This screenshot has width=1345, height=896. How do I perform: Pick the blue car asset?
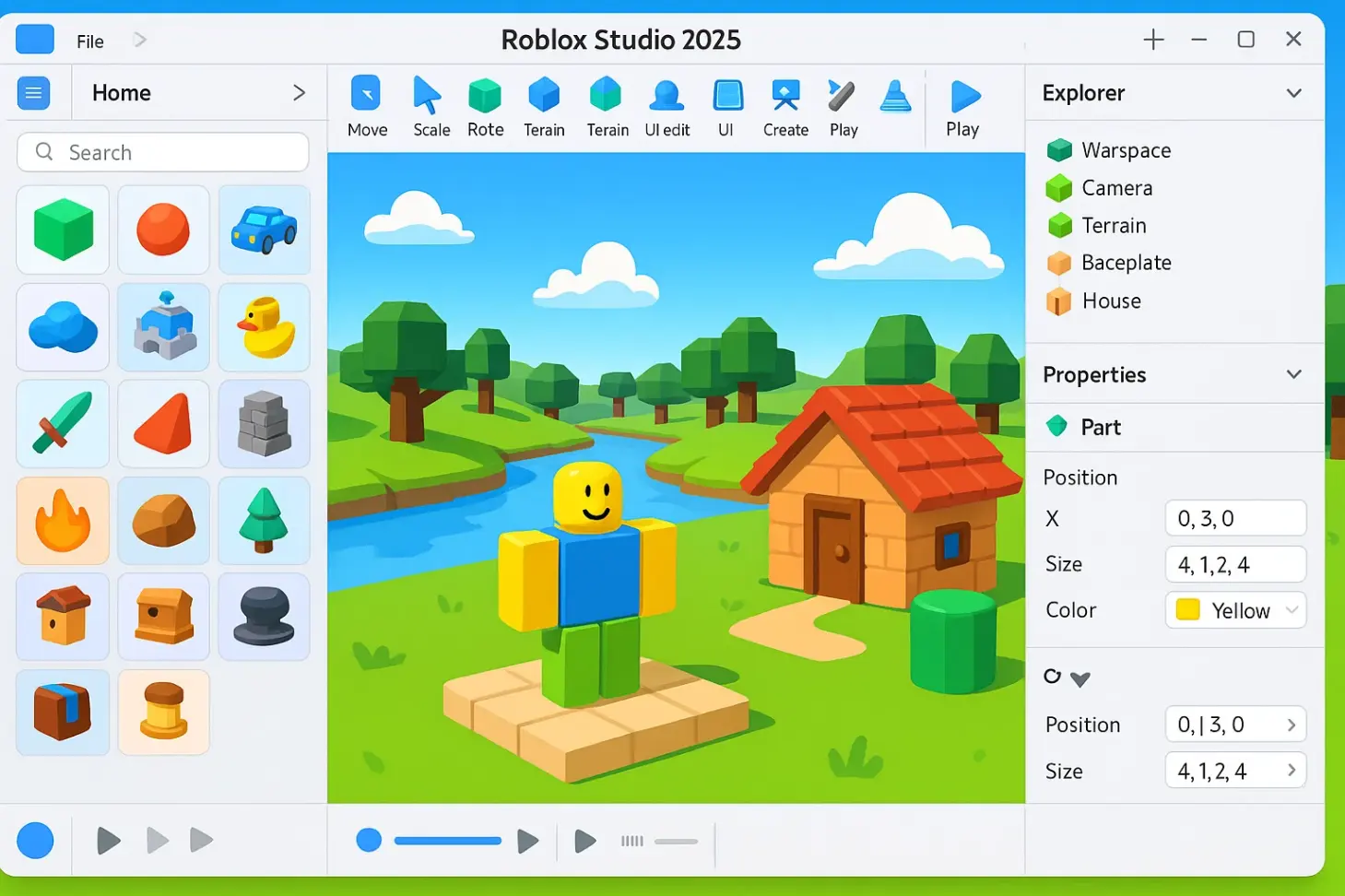264,230
